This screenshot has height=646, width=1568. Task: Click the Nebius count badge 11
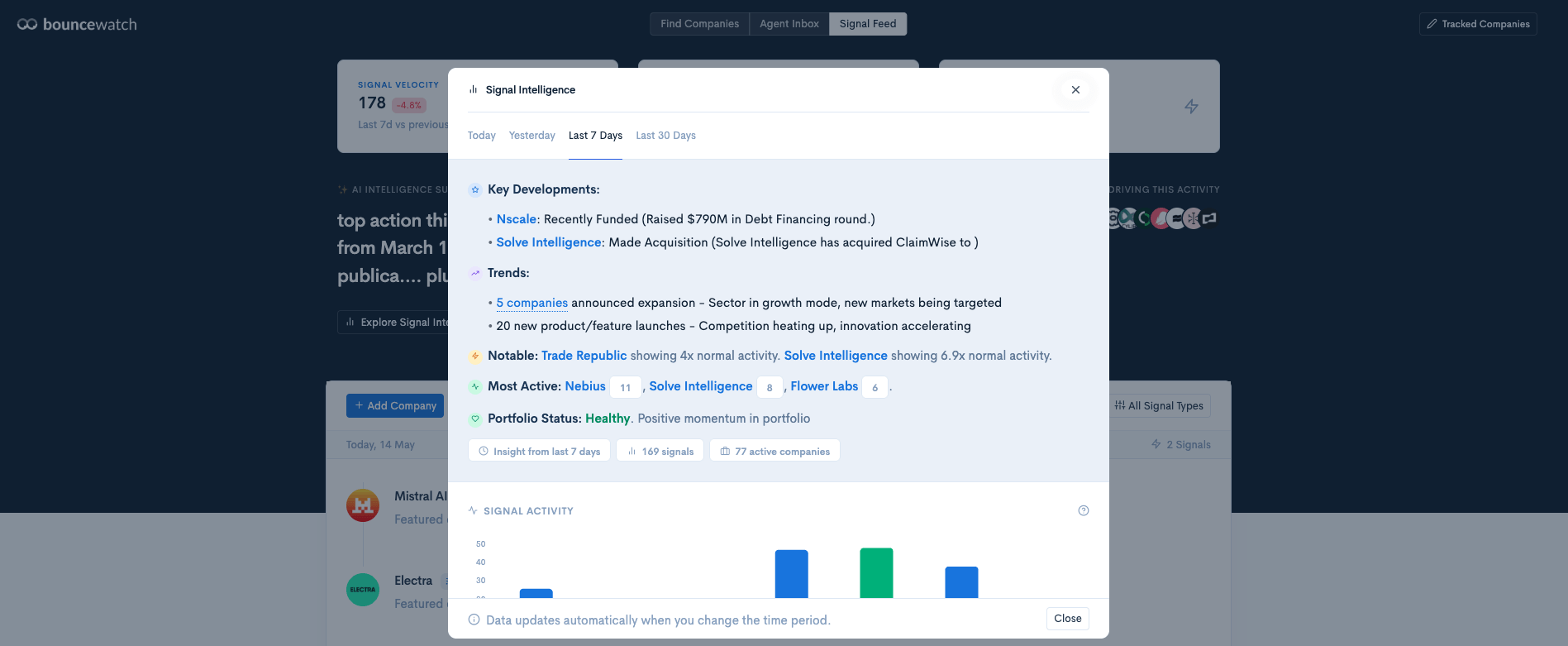626,387
